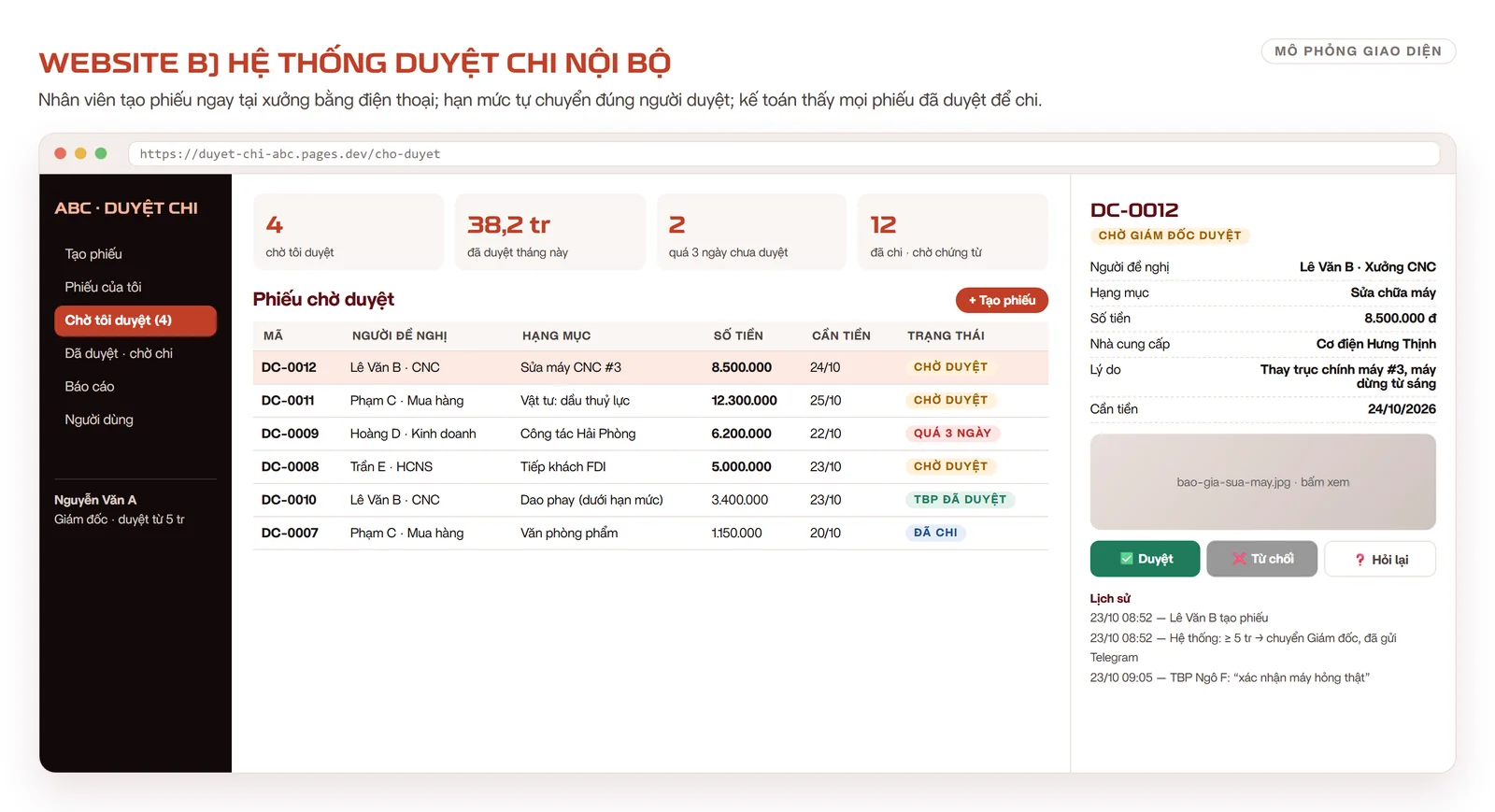
Task: Click the QUÁ 3 NGÀY status badge
Action: click(952, 434)
